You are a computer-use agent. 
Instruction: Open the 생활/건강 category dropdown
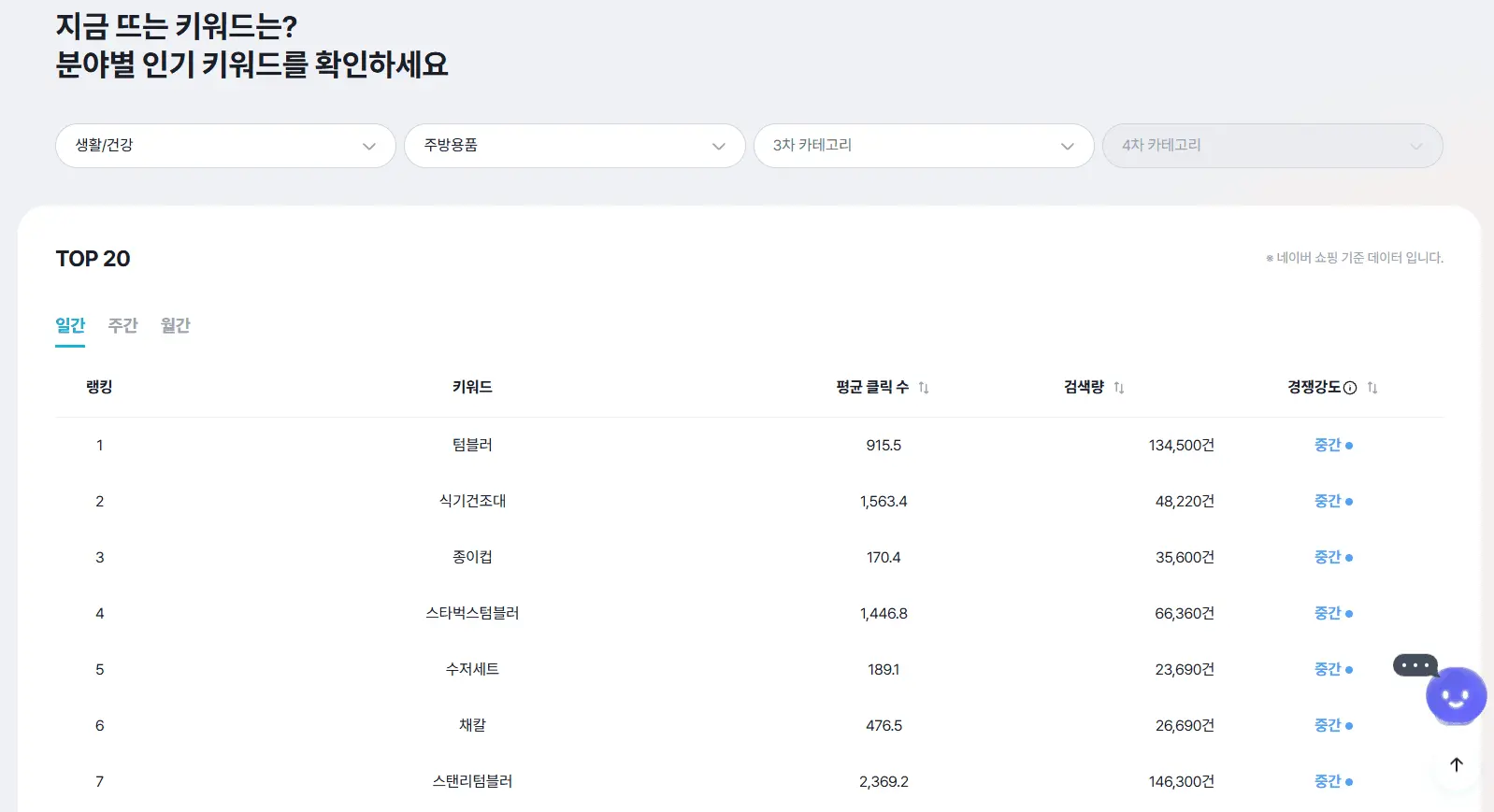tap(225, 146)
